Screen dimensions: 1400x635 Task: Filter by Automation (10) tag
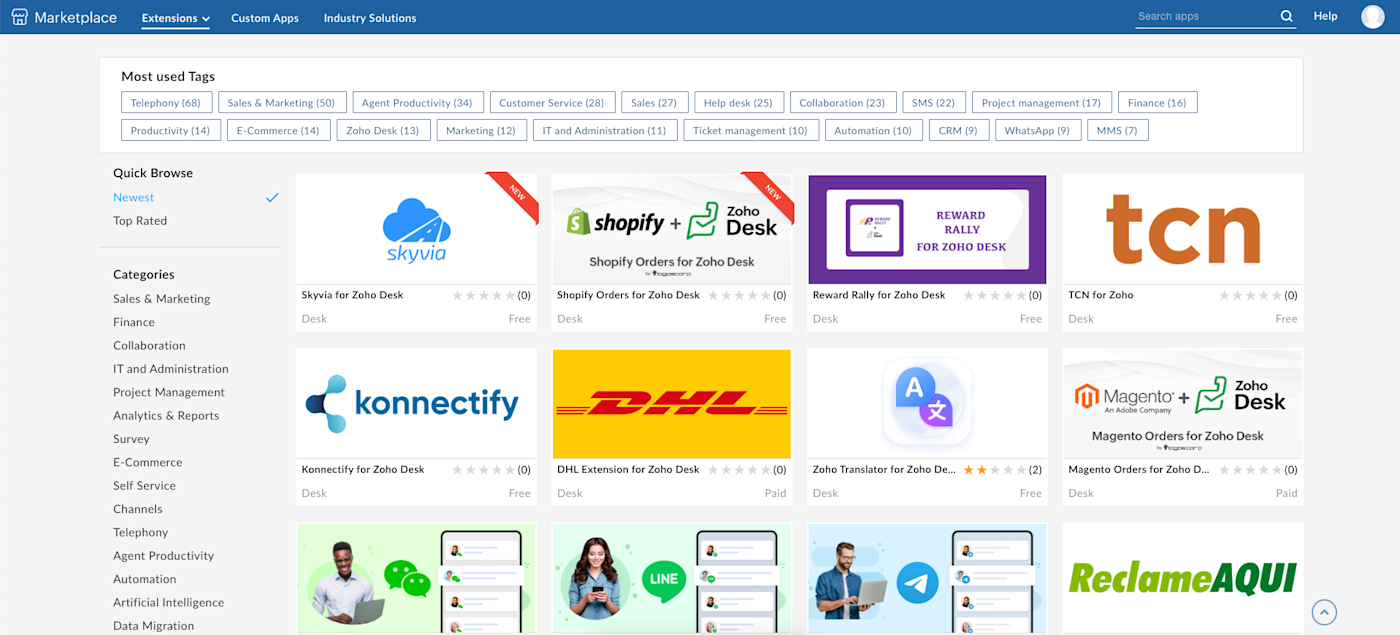pyautogui.click(x=874, y=130)
